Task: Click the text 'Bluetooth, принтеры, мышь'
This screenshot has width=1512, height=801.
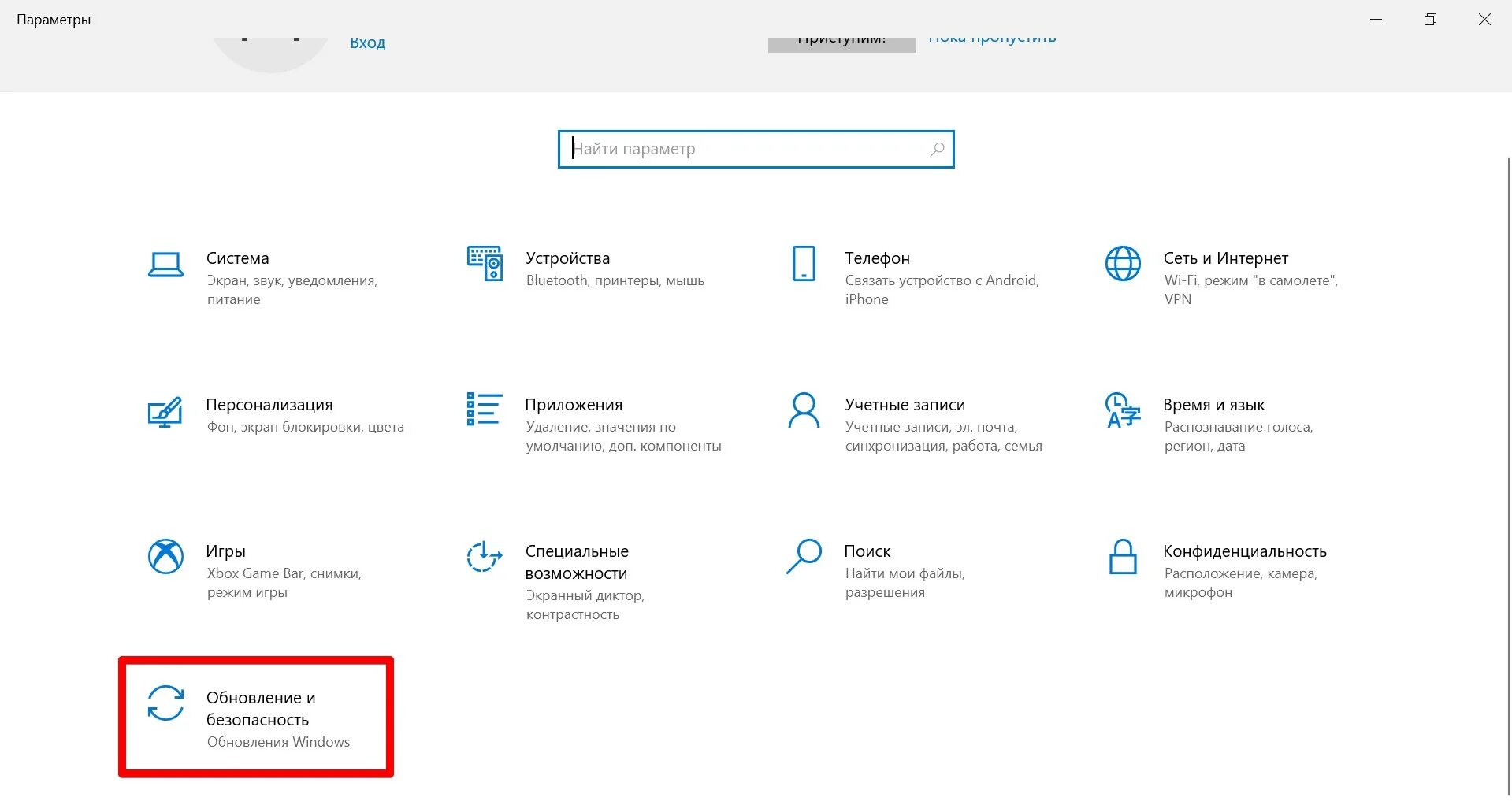Action: [x=615, y=280]
